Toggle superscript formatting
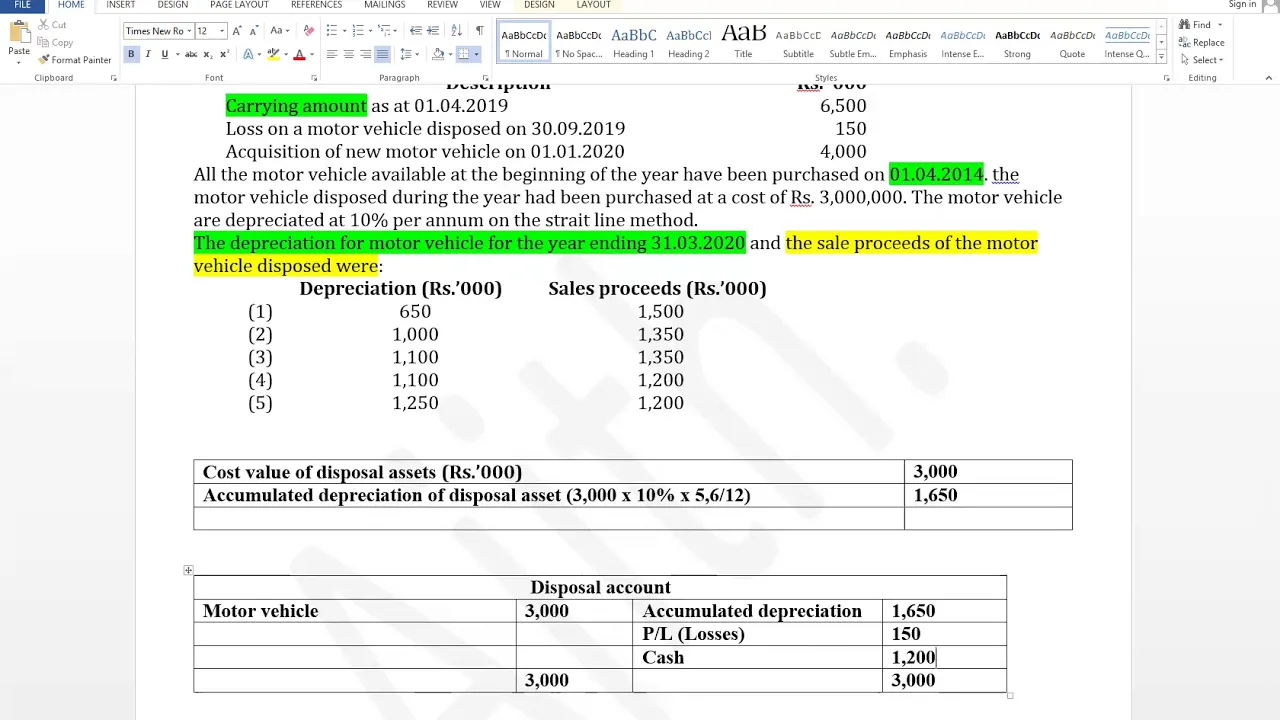This screenshot has width=1280, height=720. [224, 54]
